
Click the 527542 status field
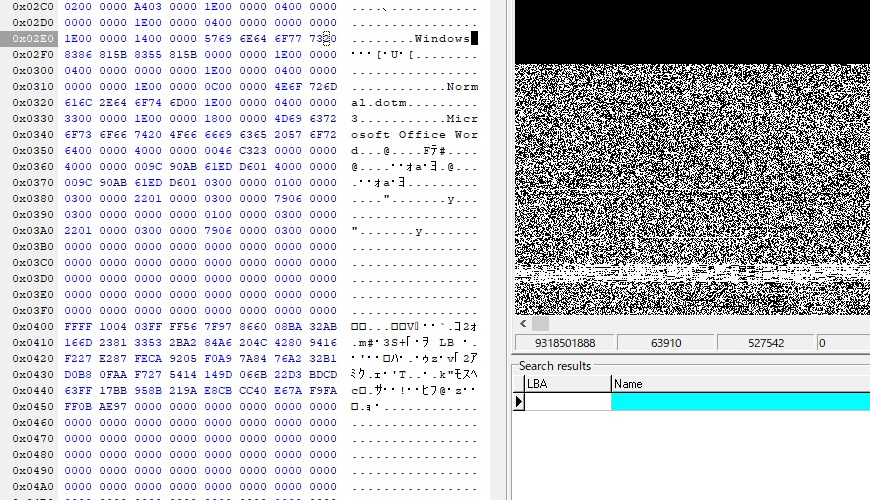pos(765,343)
